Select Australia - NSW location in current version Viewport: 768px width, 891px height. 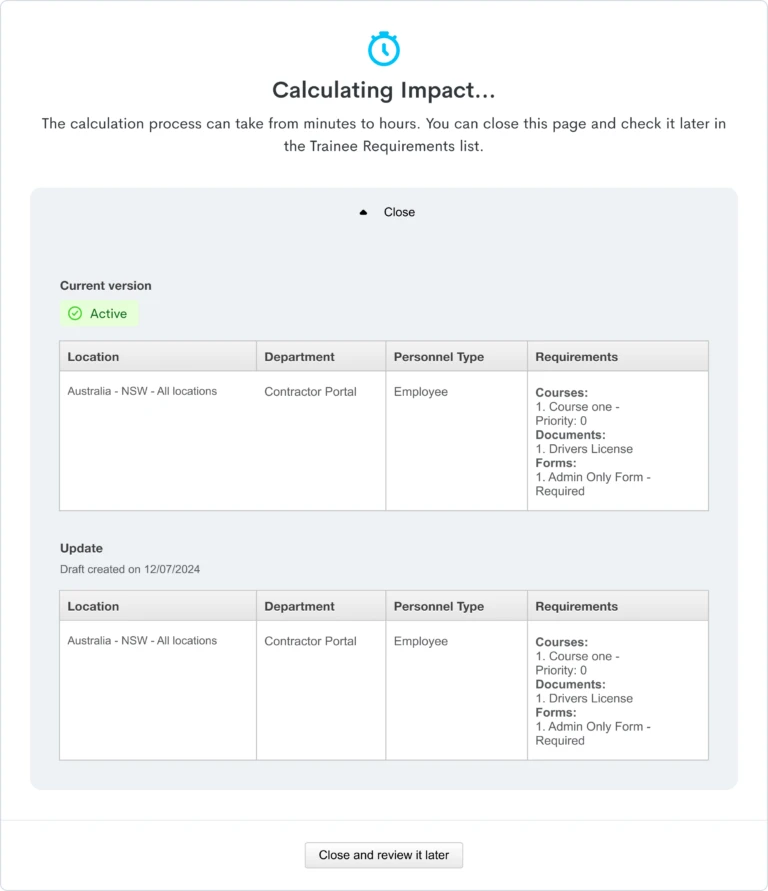tap(142, 391)
